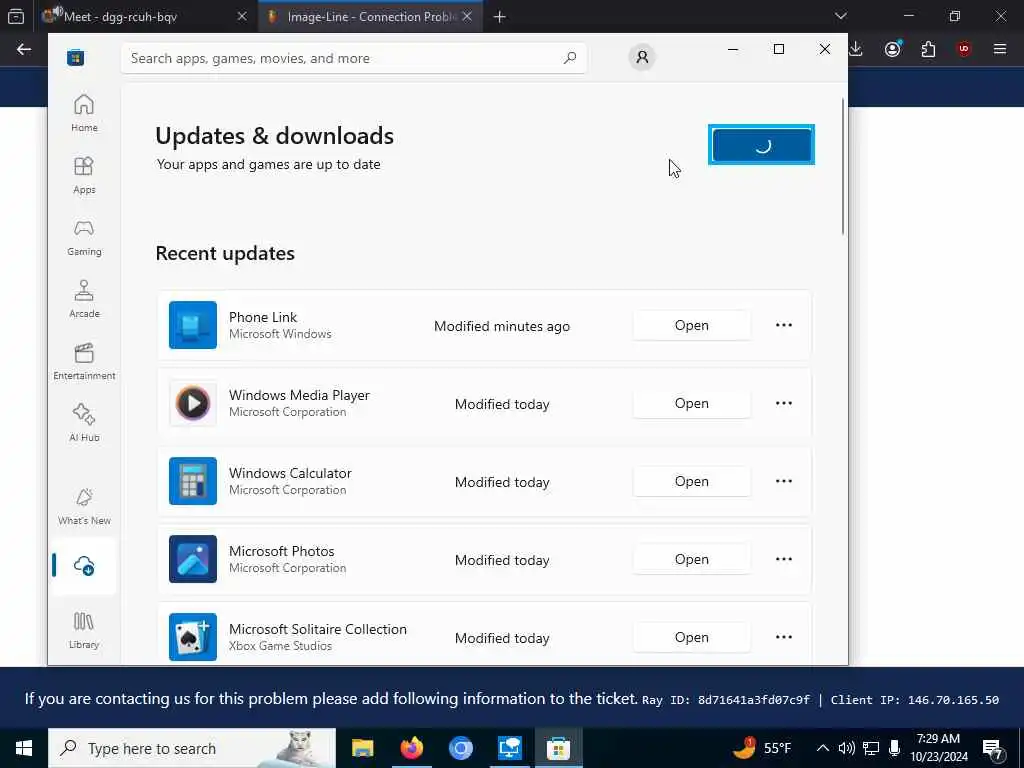Open browser extensions puzzle icon
This screenshot has height=768, width=1024.
pos(928,49)
